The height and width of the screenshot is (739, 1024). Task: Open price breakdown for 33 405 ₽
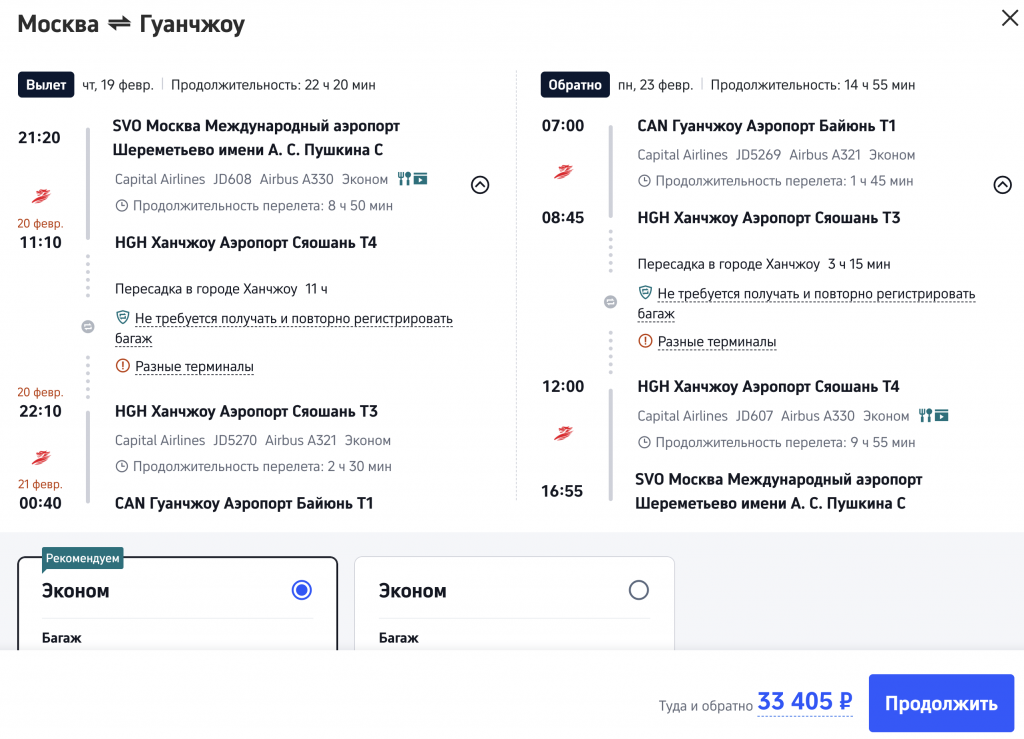tap(804, 703)
